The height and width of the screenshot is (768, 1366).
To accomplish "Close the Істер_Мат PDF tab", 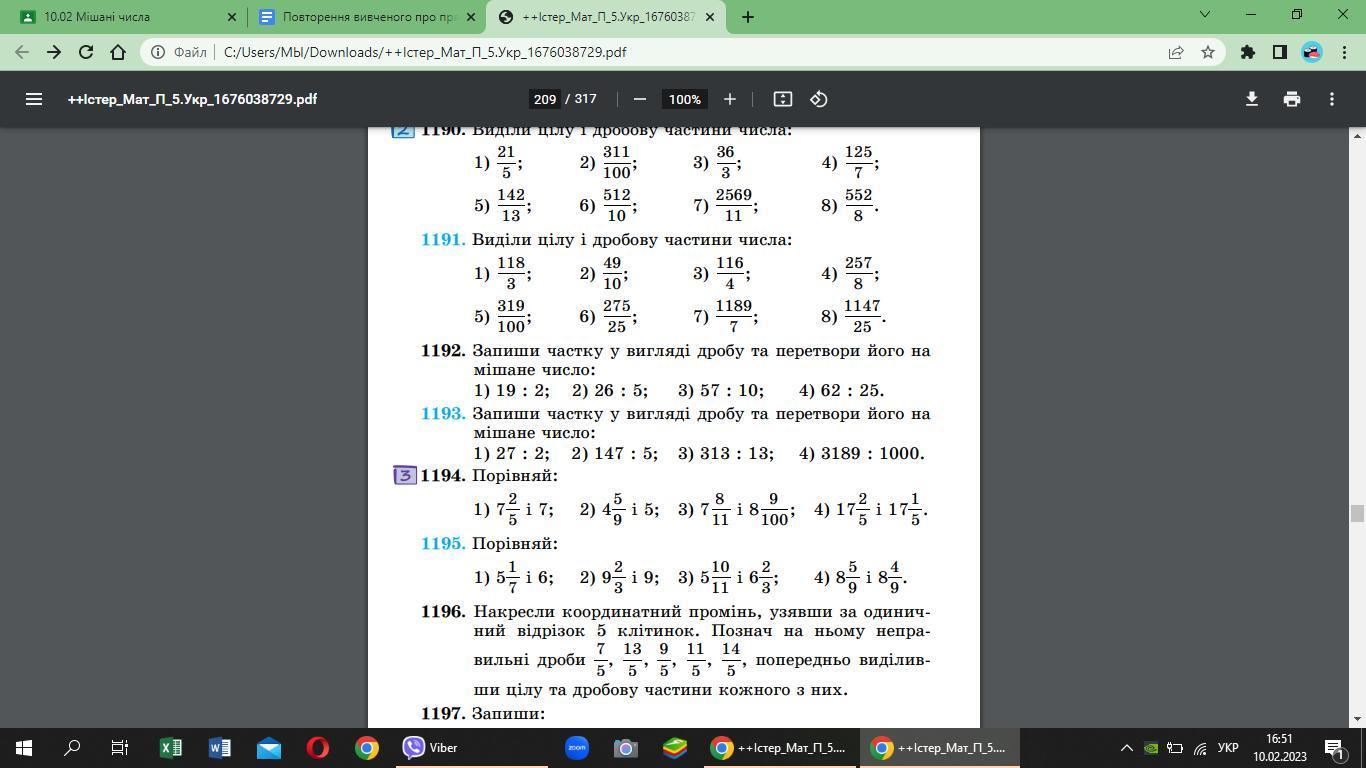I will pyautogui.click(x=710, y=17).
